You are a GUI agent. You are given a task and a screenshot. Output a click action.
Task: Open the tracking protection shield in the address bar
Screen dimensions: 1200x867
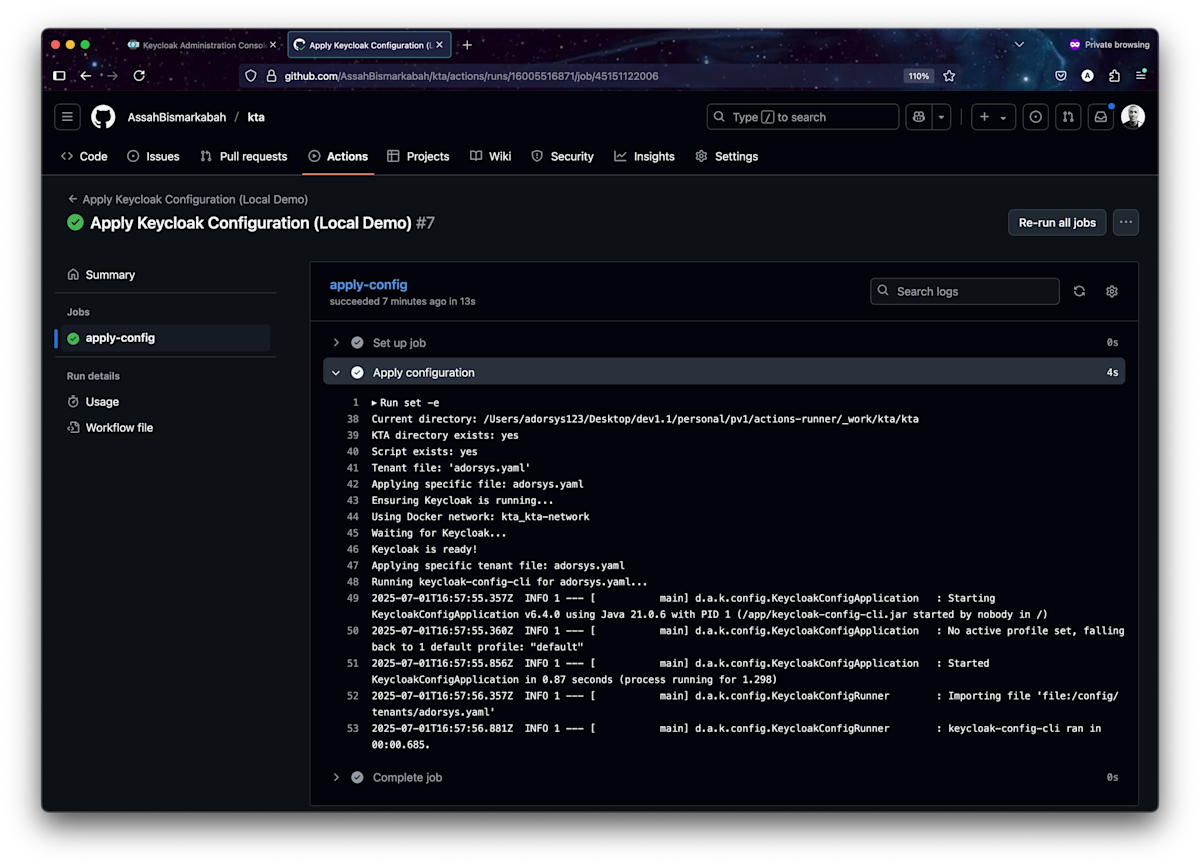(x=251, y=76)
